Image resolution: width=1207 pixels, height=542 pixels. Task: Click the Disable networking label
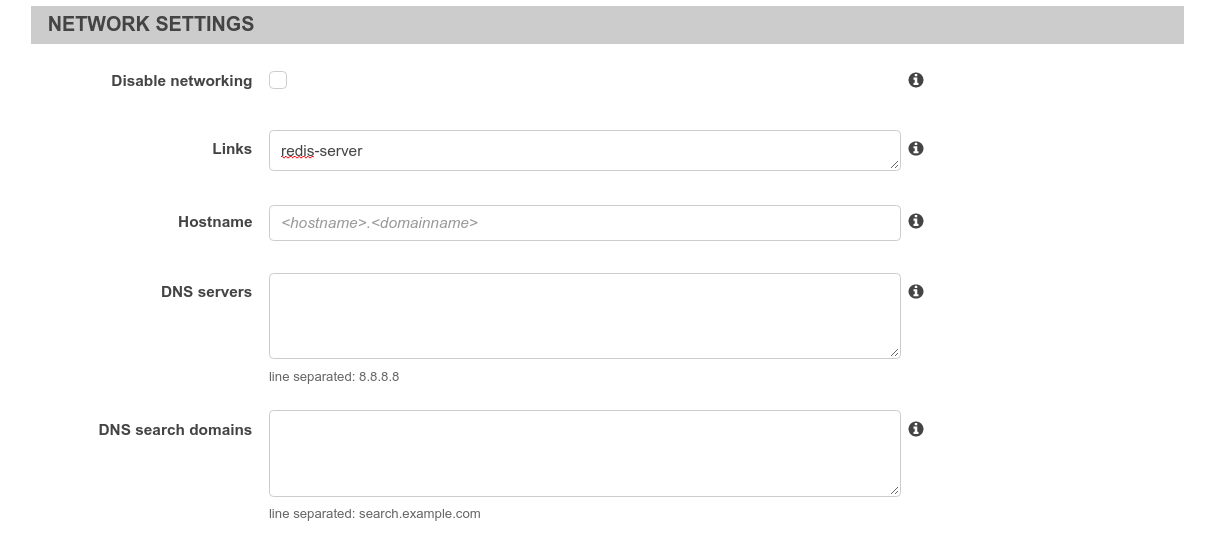181,81
